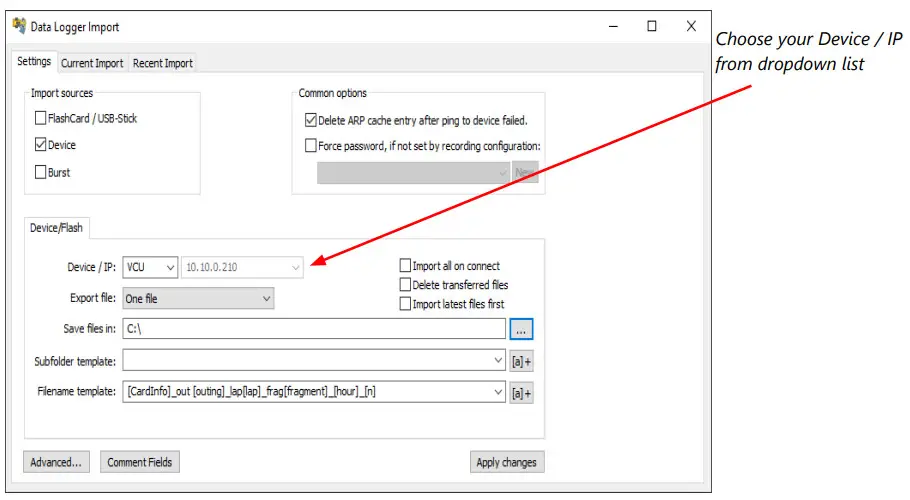Viewport: 910px width, 500px height.
Task: Check Import all on connect
Action: pos(405,266)
